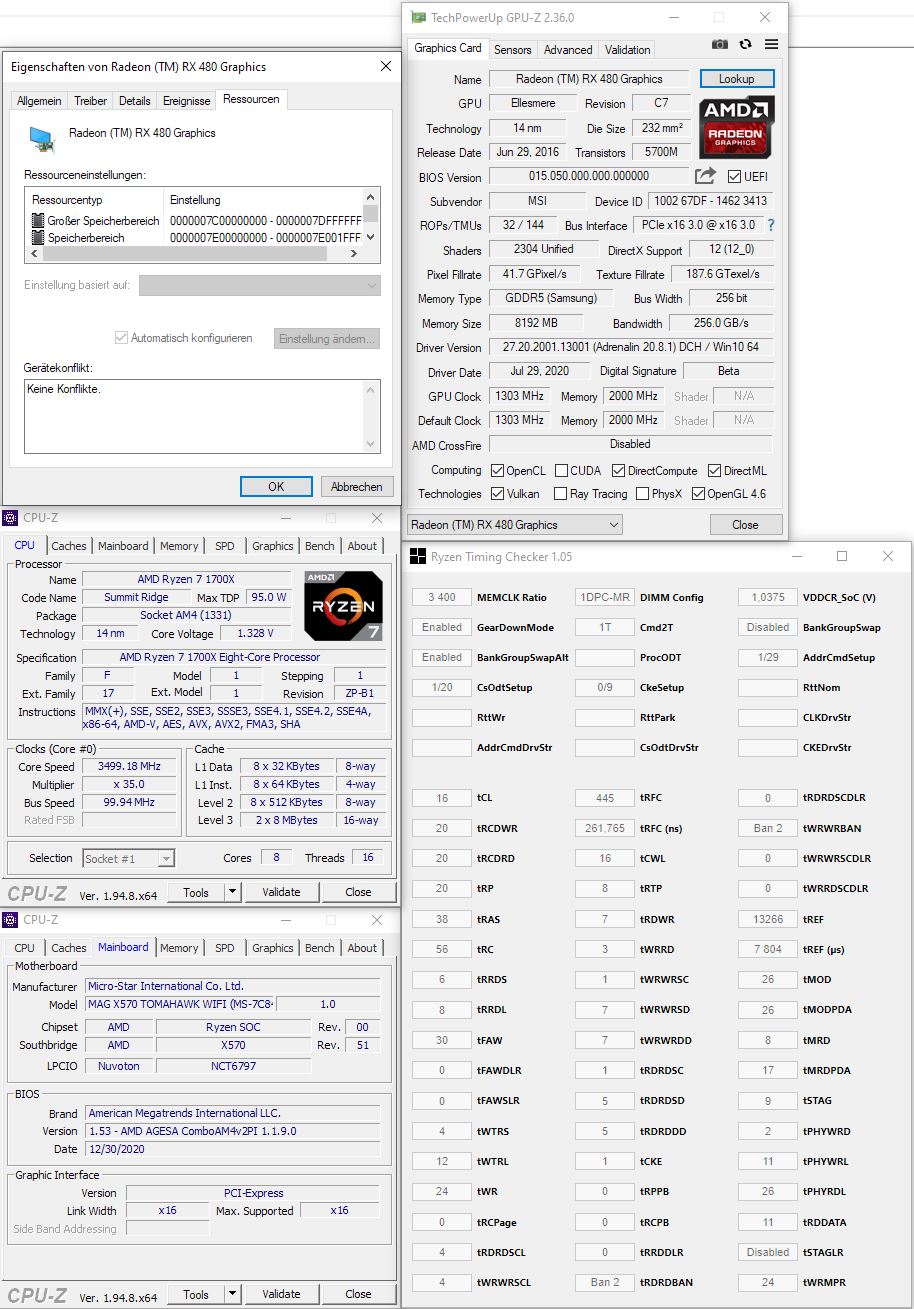Click Close in the lower CPU-Z window

358,1293
